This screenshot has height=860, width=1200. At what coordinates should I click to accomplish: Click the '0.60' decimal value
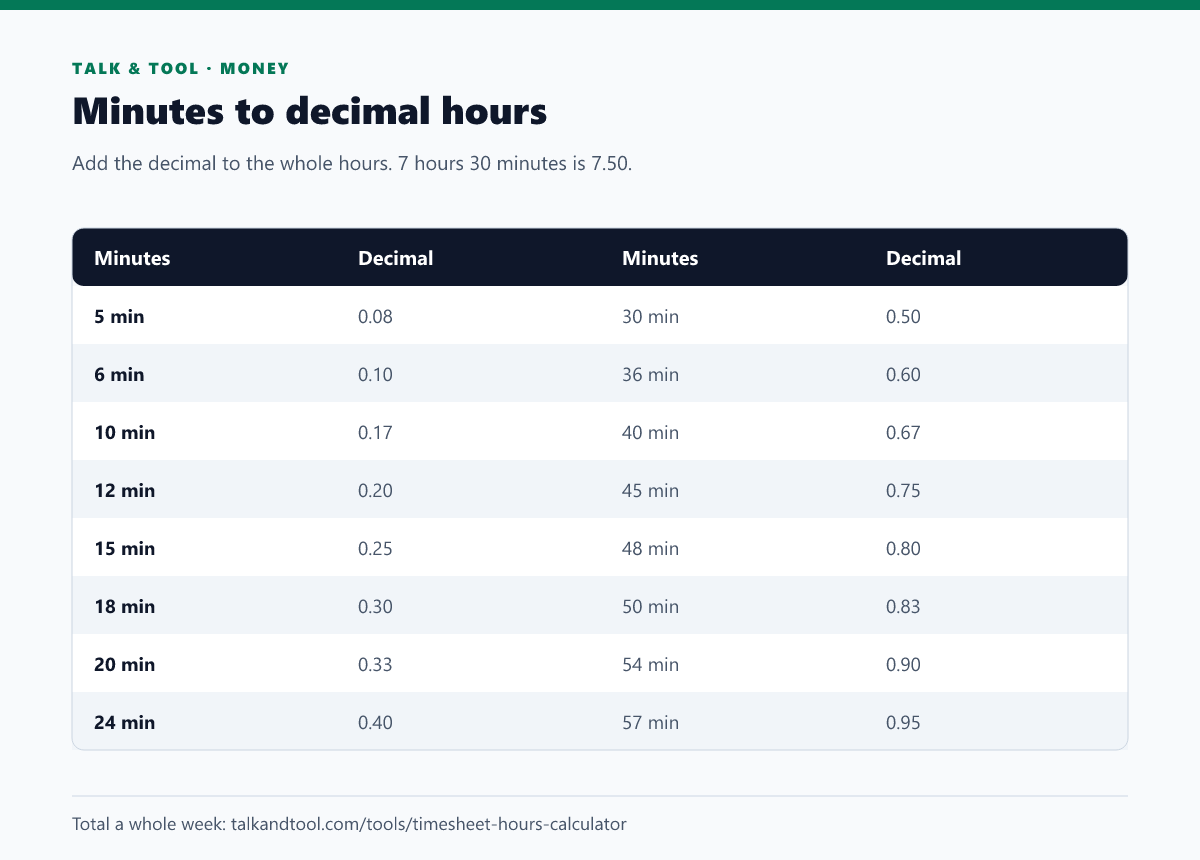click(x=904, y=375)
